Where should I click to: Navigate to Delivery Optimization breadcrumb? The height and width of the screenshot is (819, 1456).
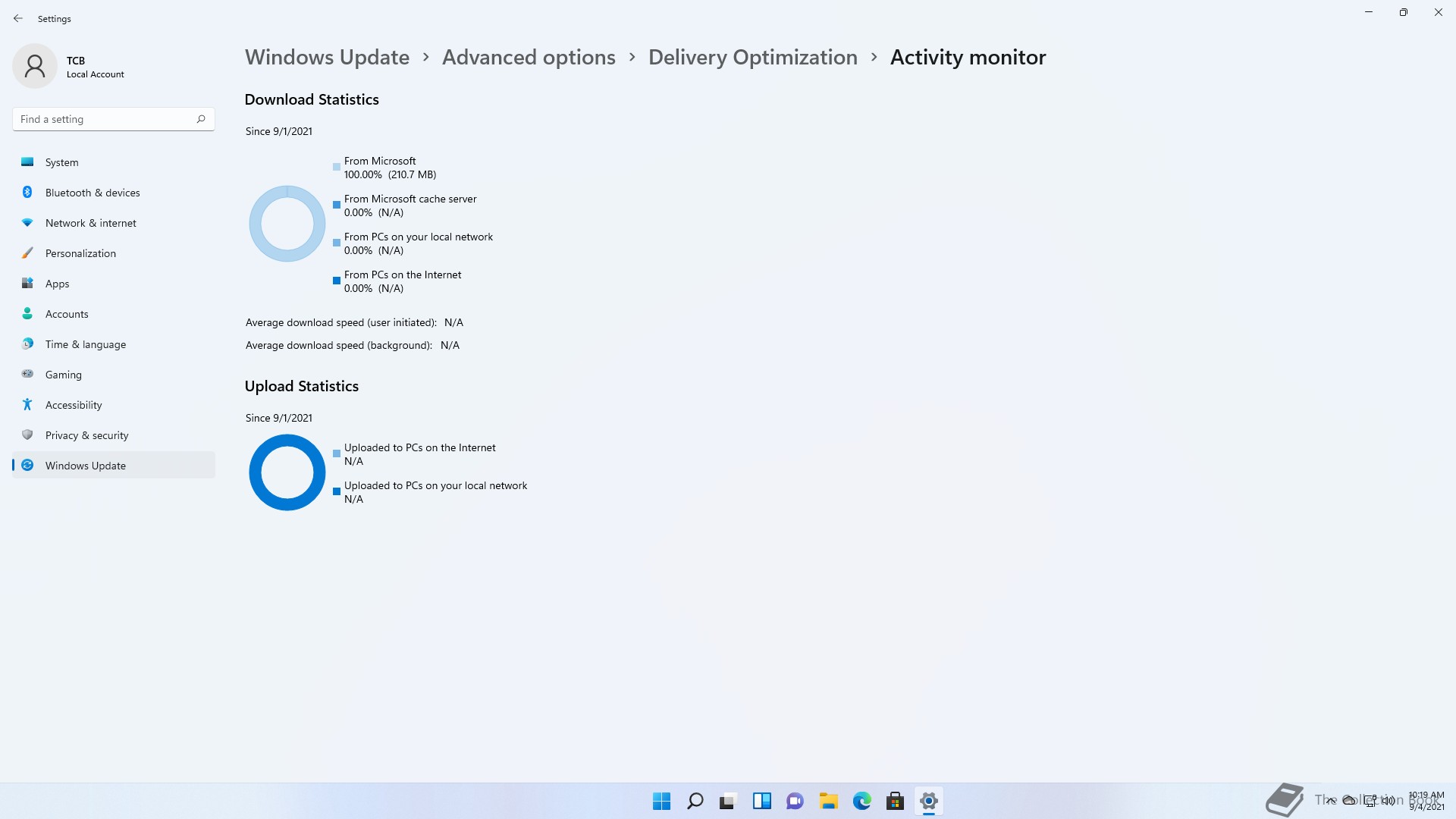coord(753,58)
